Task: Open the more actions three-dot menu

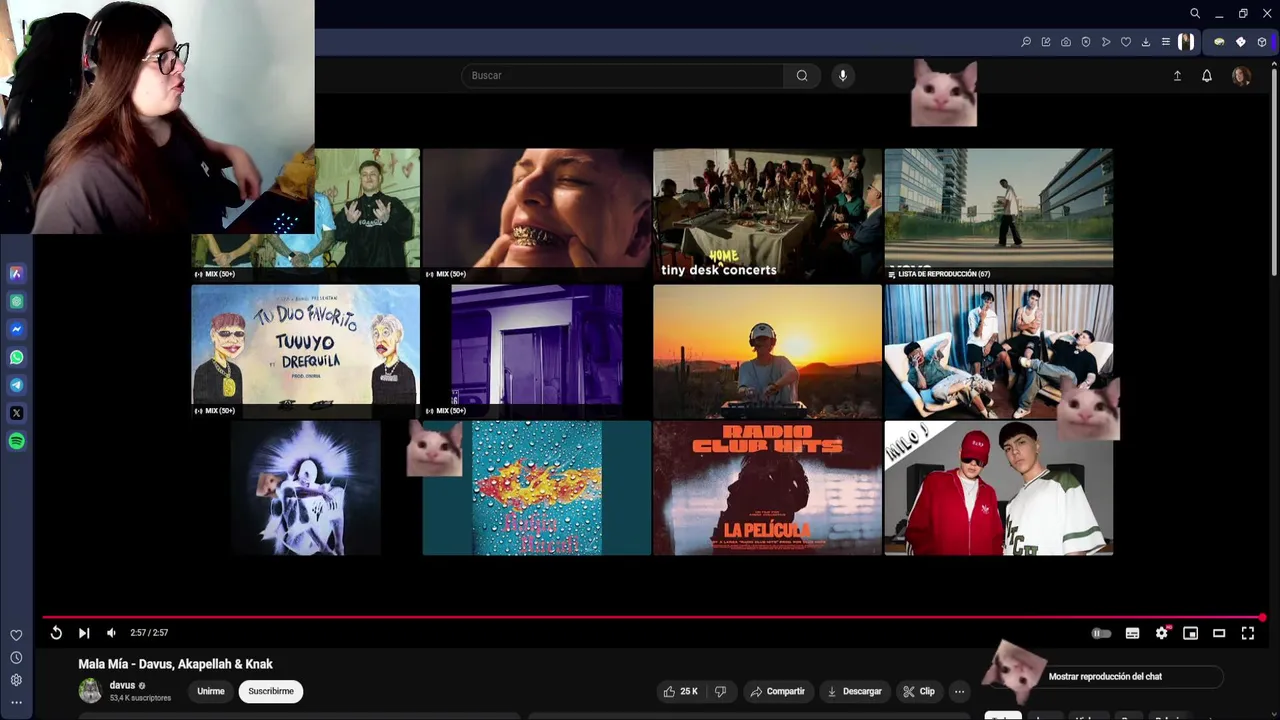Action: (959, 691)
